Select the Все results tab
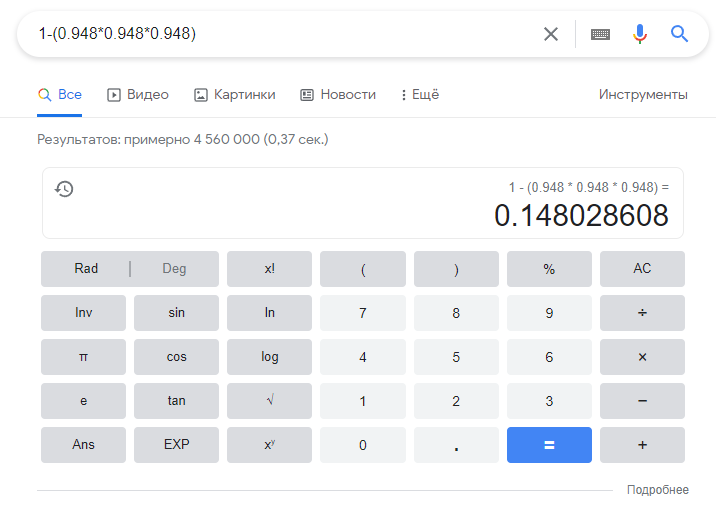Screen dimensions: 716x516 pos(59,95)
